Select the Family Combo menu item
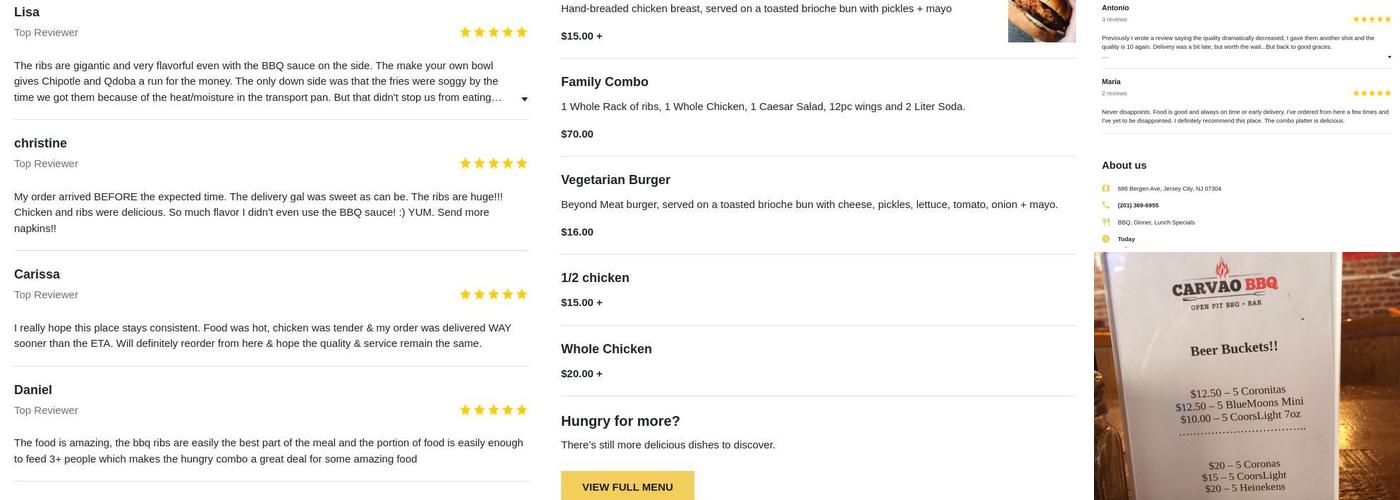The height and width of the screenshot is (500, 1400). 604,82
